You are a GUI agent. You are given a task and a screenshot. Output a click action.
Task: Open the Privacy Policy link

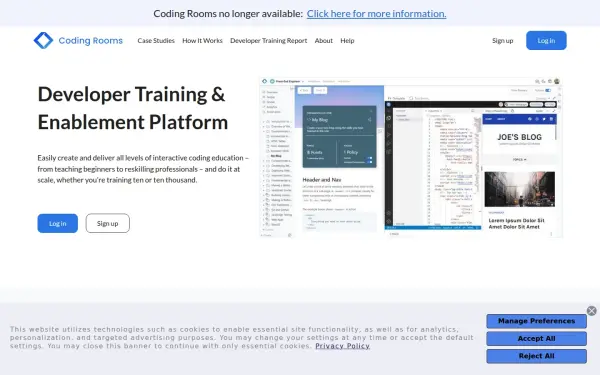[342, 346]
